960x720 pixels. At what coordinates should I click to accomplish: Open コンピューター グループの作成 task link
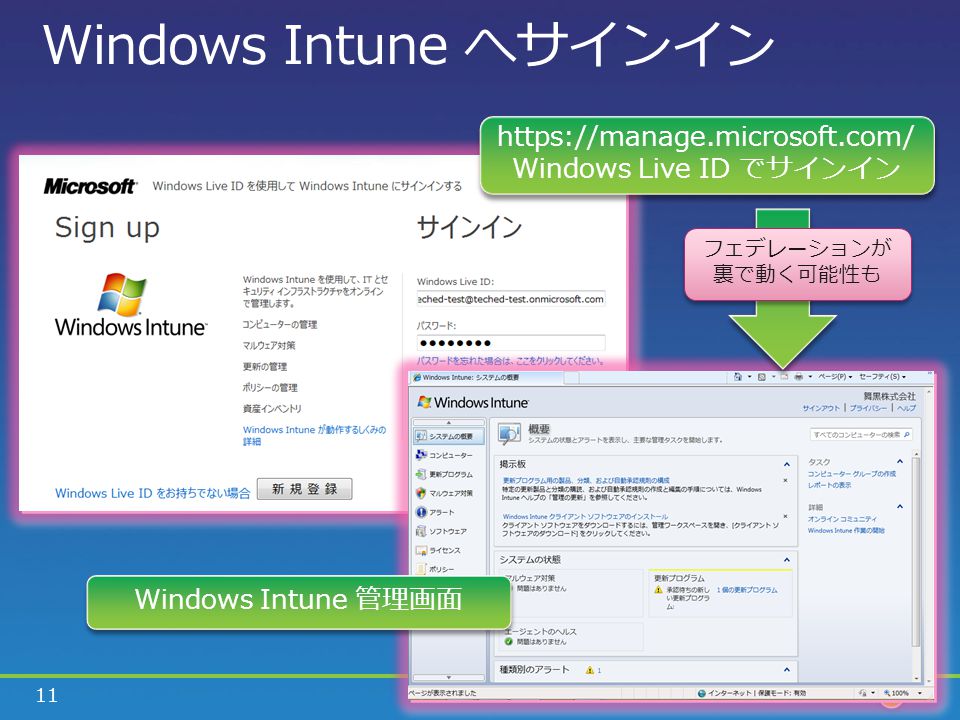852,474
